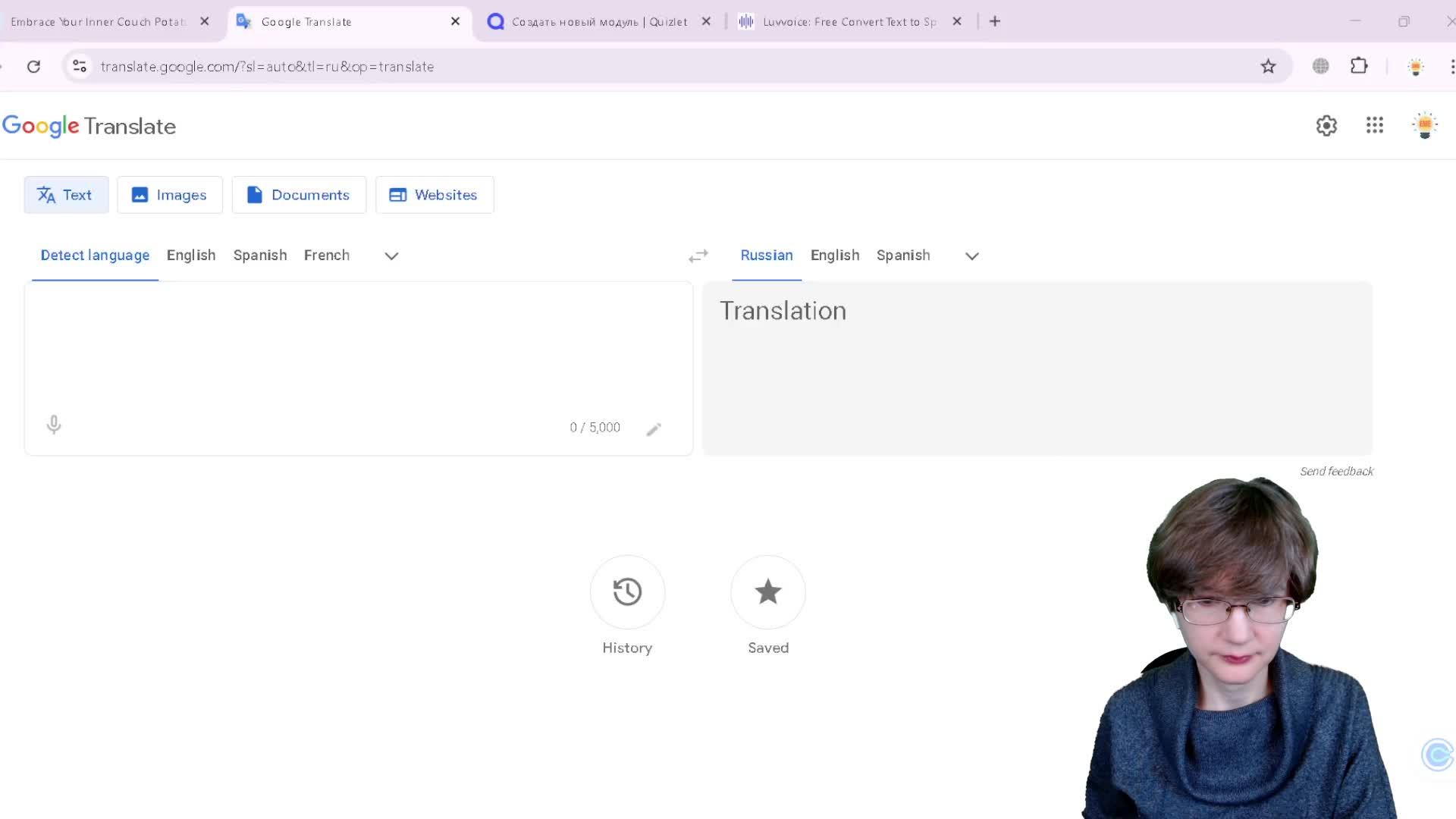Select Websites translation mode
1456x819 pixels.
pyautogui.click(x=435, y=195)
